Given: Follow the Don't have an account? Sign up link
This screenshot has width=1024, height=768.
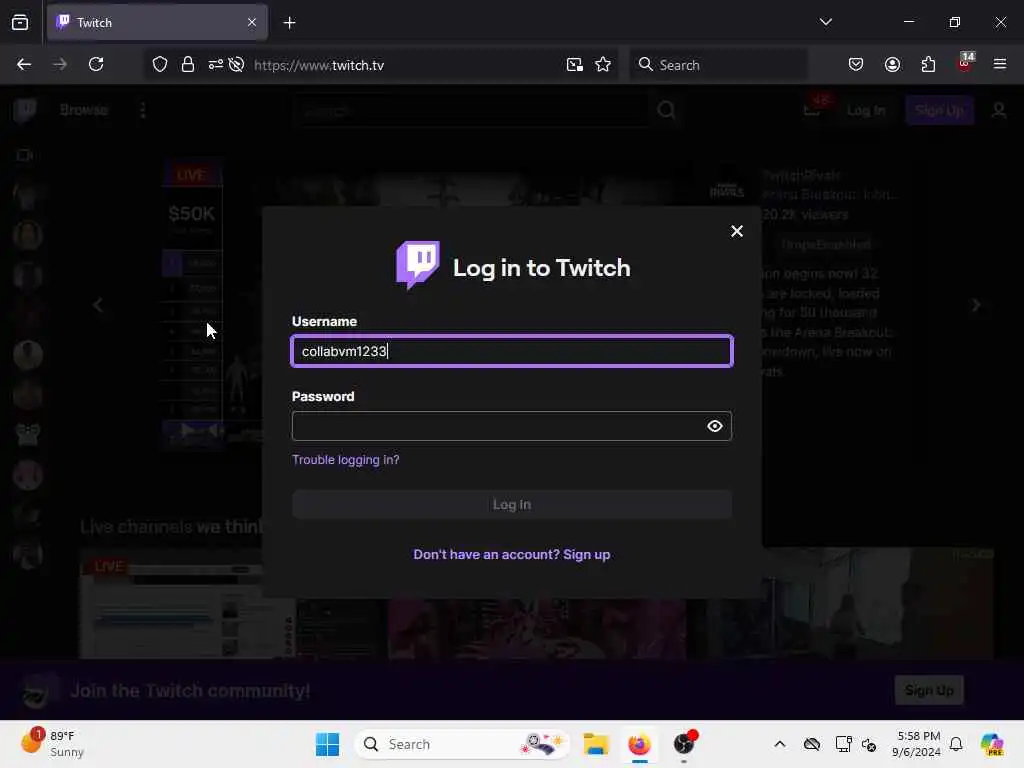Looking at the screenshot, I should pyautogui.click(x=512, y=554).
